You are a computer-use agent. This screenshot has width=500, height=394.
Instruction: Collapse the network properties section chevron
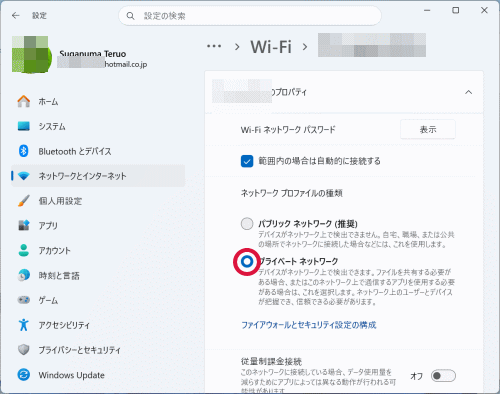(468, 92)
